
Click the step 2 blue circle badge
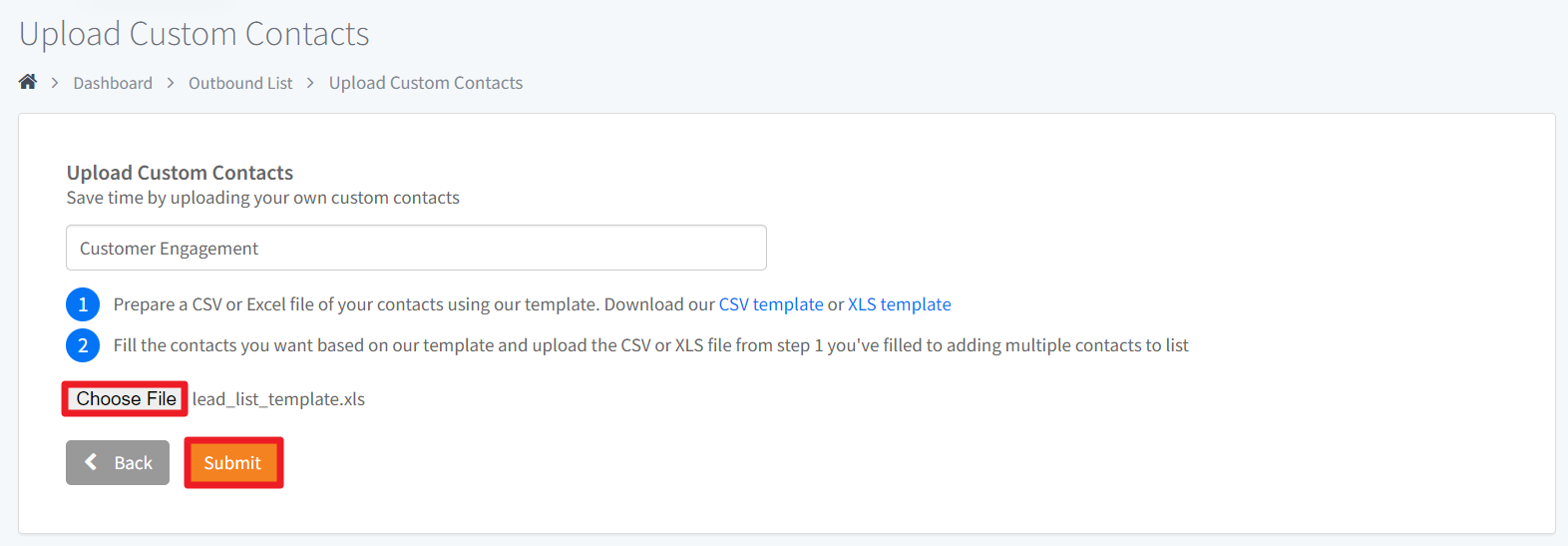(83, 345)
